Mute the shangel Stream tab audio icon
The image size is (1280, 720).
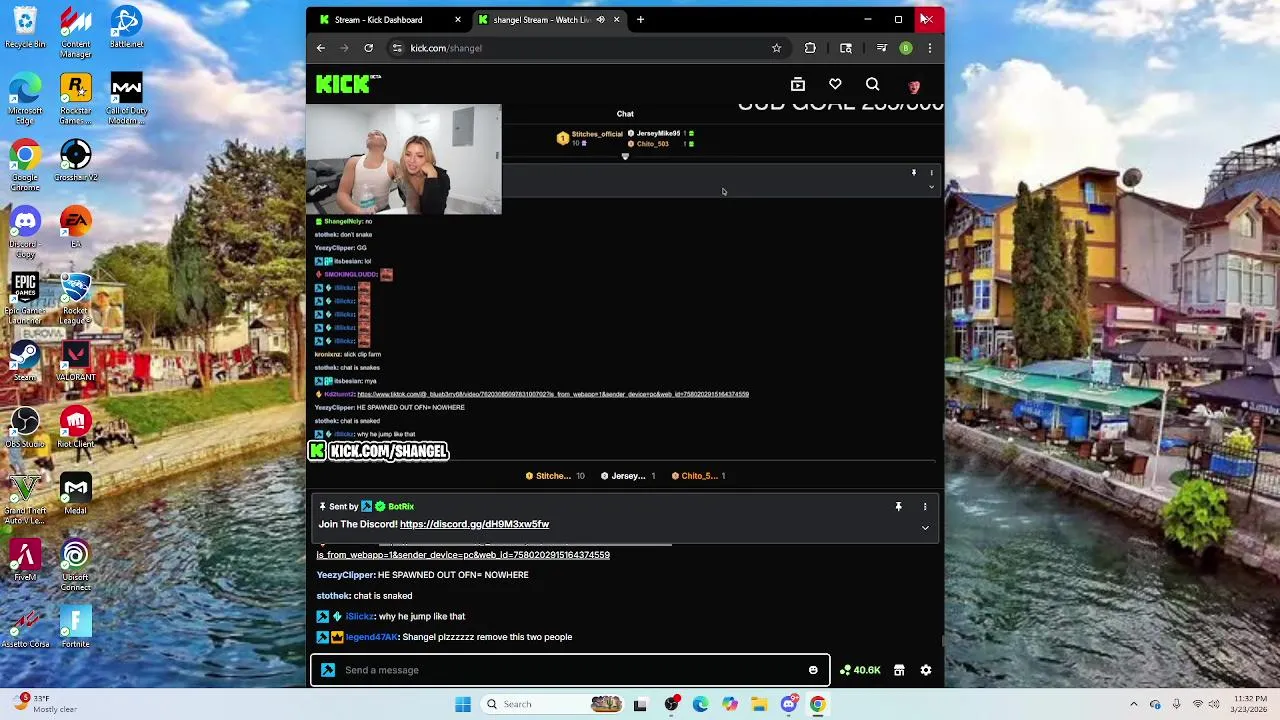pyautogui.click(x=600, y=20)
